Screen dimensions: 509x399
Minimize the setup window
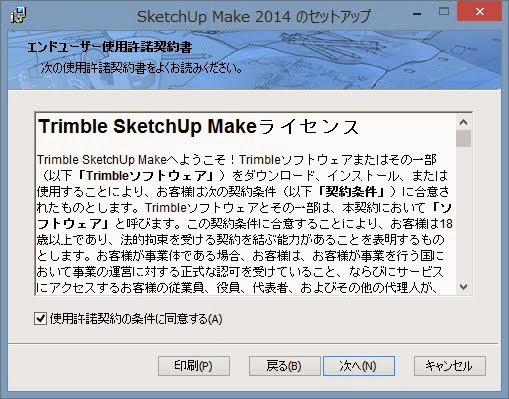(417, 13)
